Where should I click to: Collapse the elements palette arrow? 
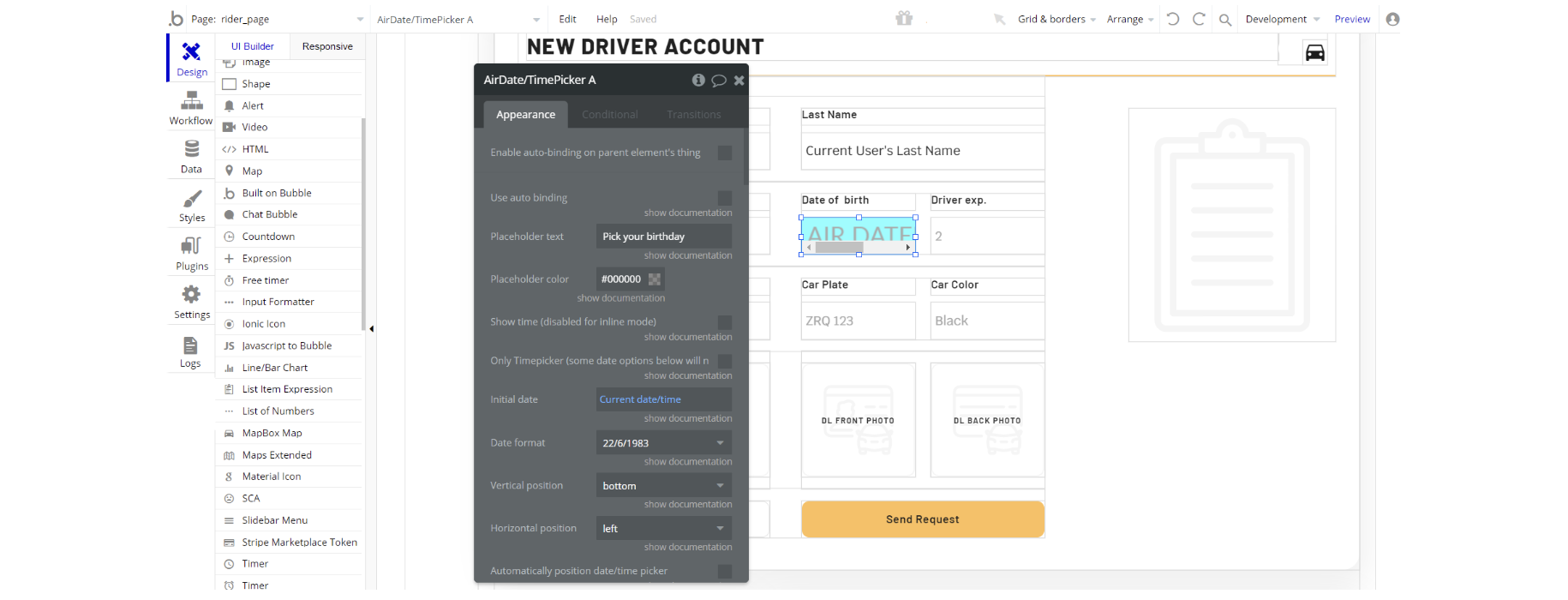click(x=371, y=328)
